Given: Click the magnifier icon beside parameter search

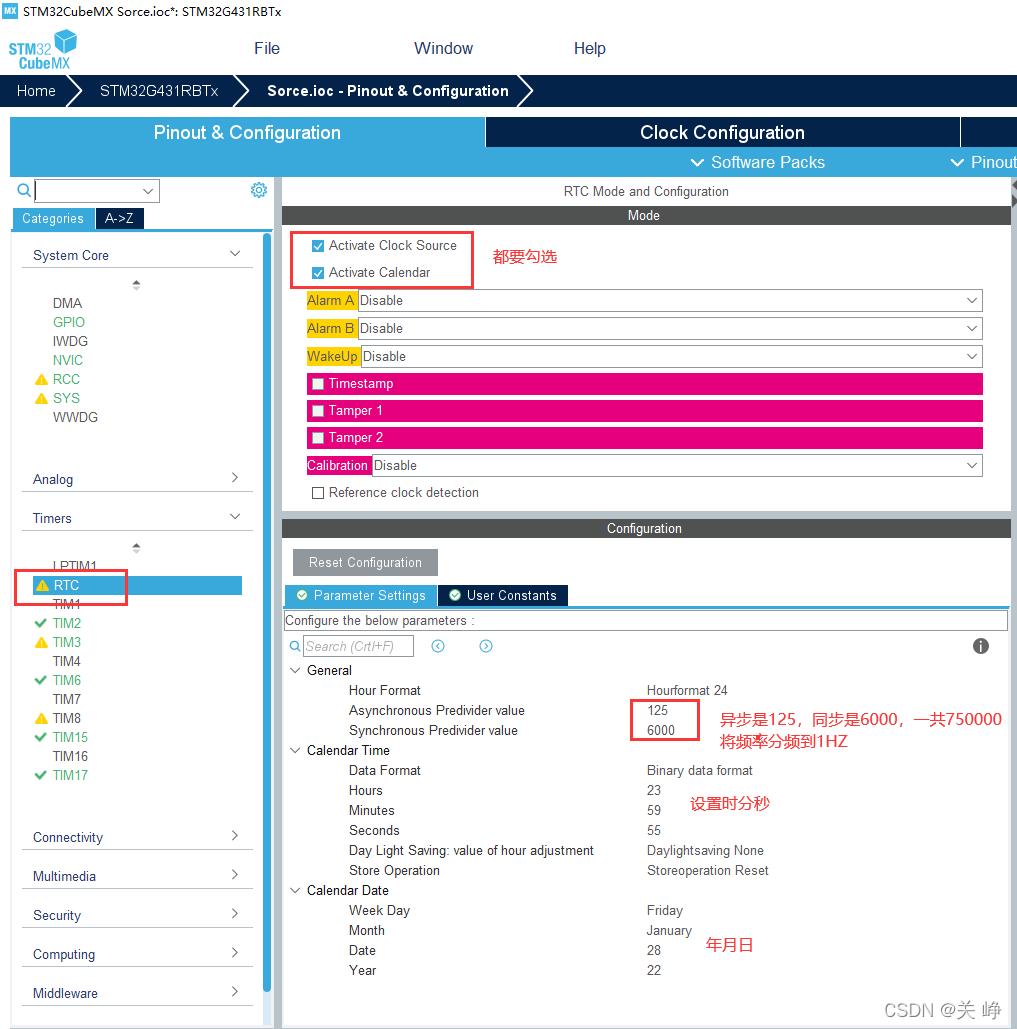Looking at the screenshot, I should click(x=295, y=646).
